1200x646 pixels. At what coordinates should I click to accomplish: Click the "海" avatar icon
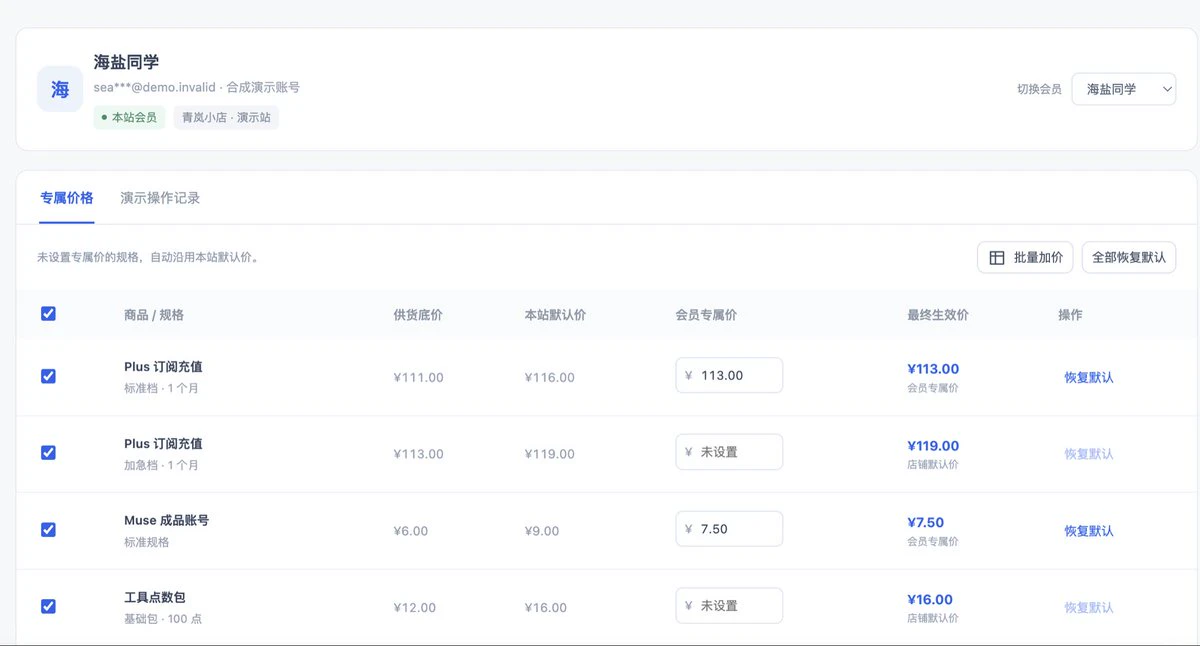click(x=60, y=89)
